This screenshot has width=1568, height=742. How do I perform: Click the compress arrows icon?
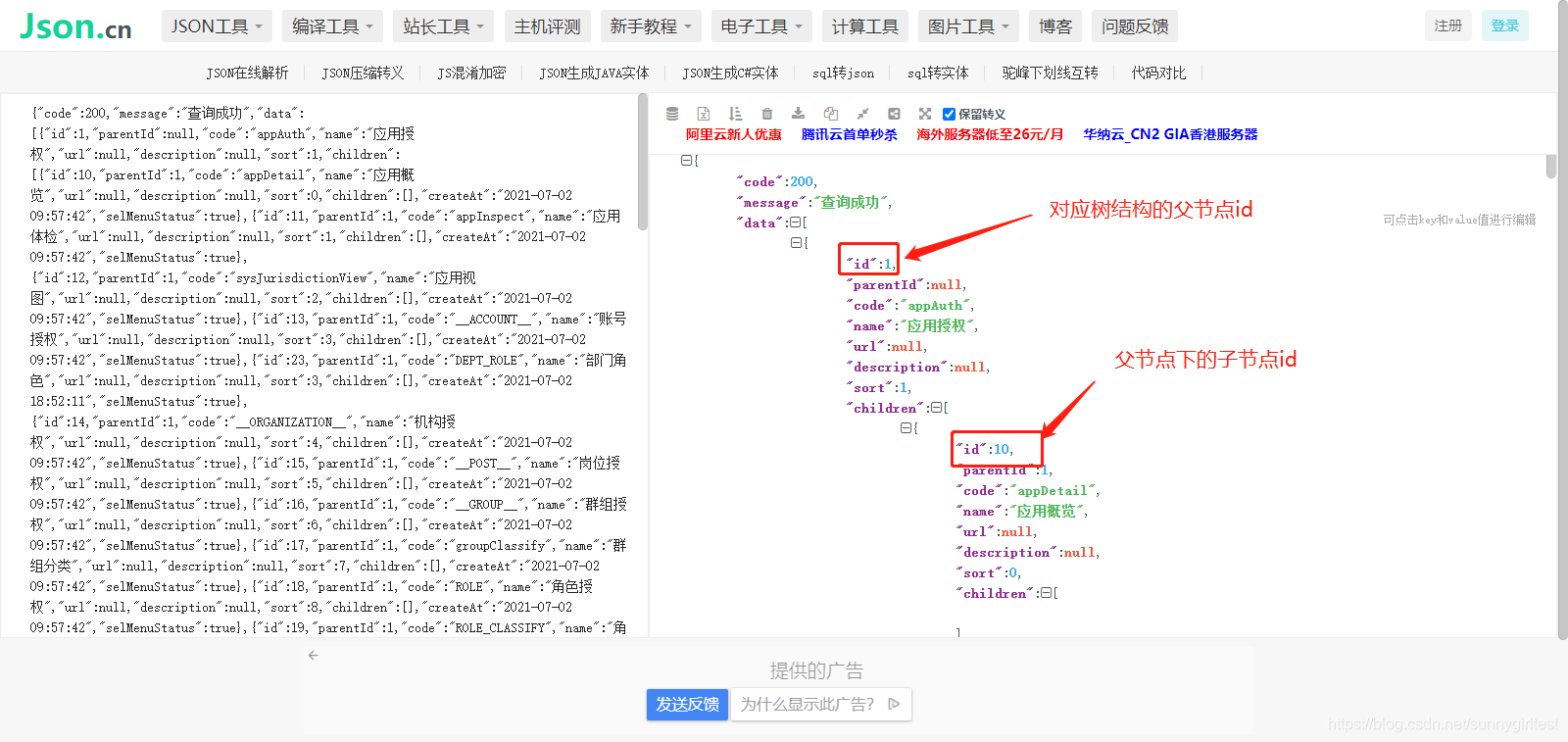click(x=862, y=114)
